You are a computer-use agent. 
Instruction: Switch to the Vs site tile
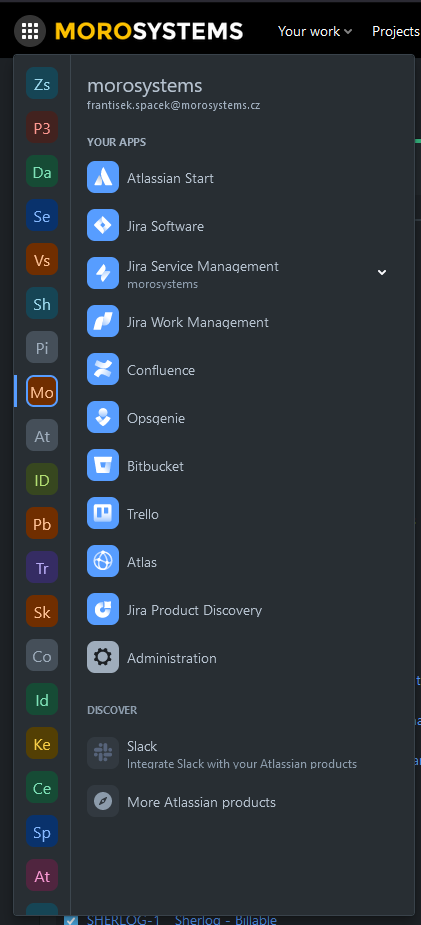pos(42,260)
